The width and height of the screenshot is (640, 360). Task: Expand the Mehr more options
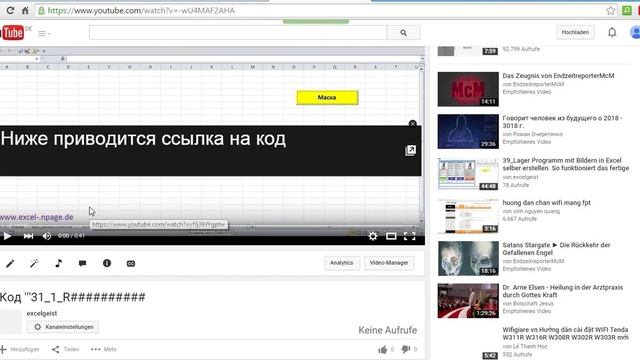tap(104, 349)
